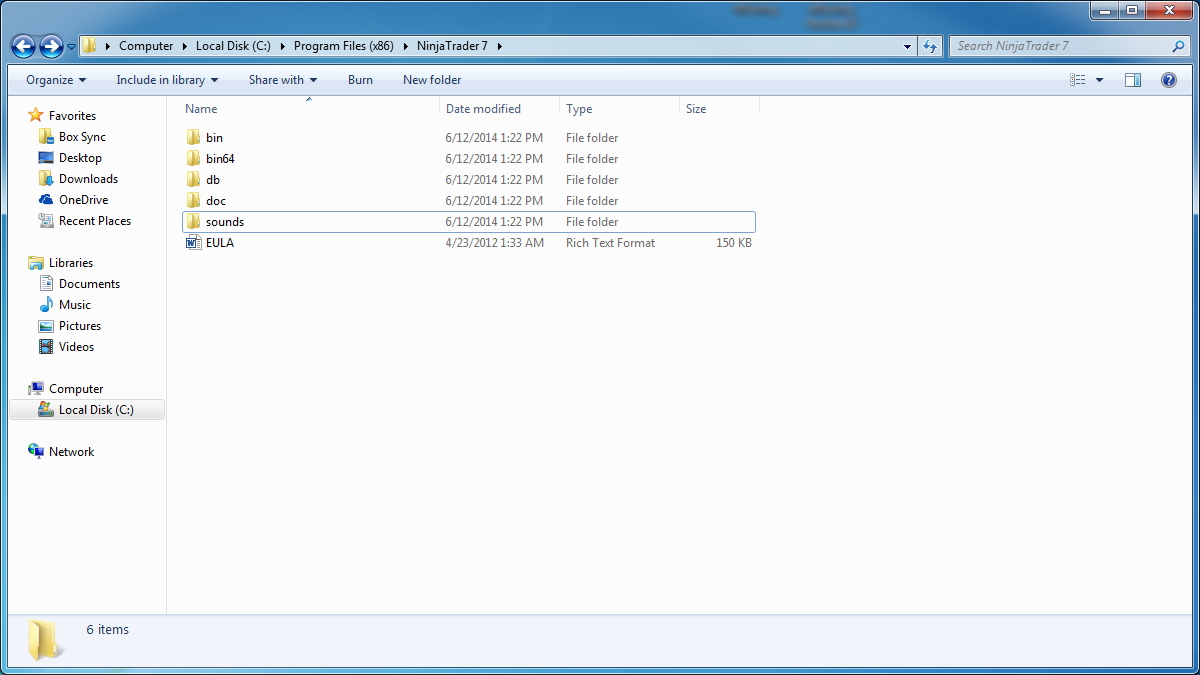This screenshot has width=1200, height=675.
Task: Click the Music note icon
Action: tap(46, 305)
